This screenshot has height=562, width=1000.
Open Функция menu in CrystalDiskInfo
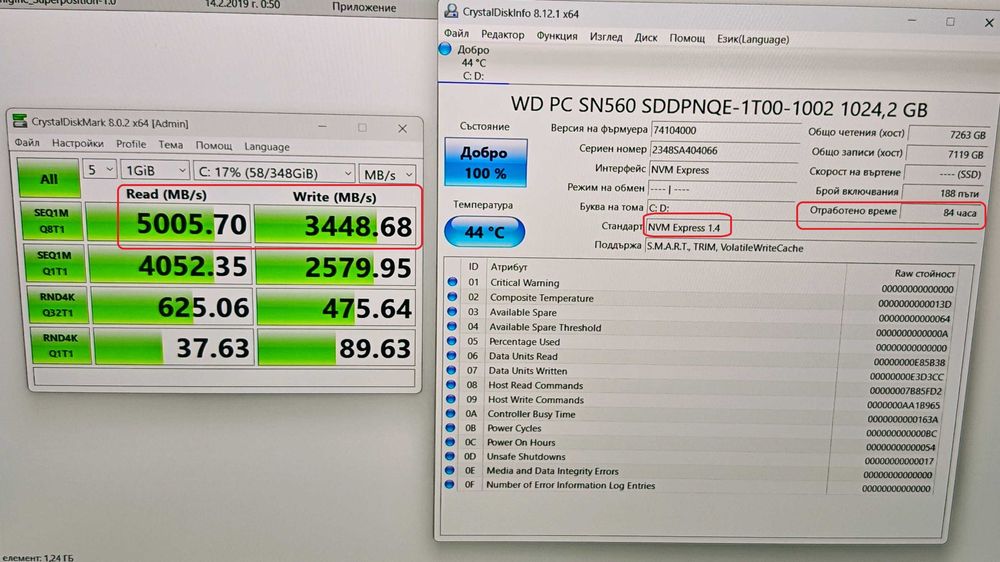(x=557, y=36)
